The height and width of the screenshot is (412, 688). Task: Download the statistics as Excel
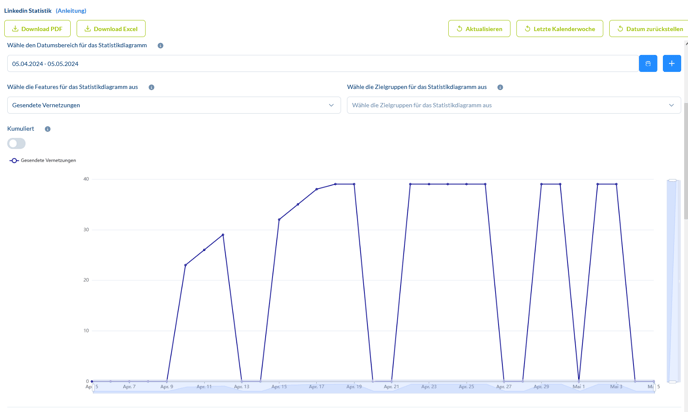click(x=111, y=29)
